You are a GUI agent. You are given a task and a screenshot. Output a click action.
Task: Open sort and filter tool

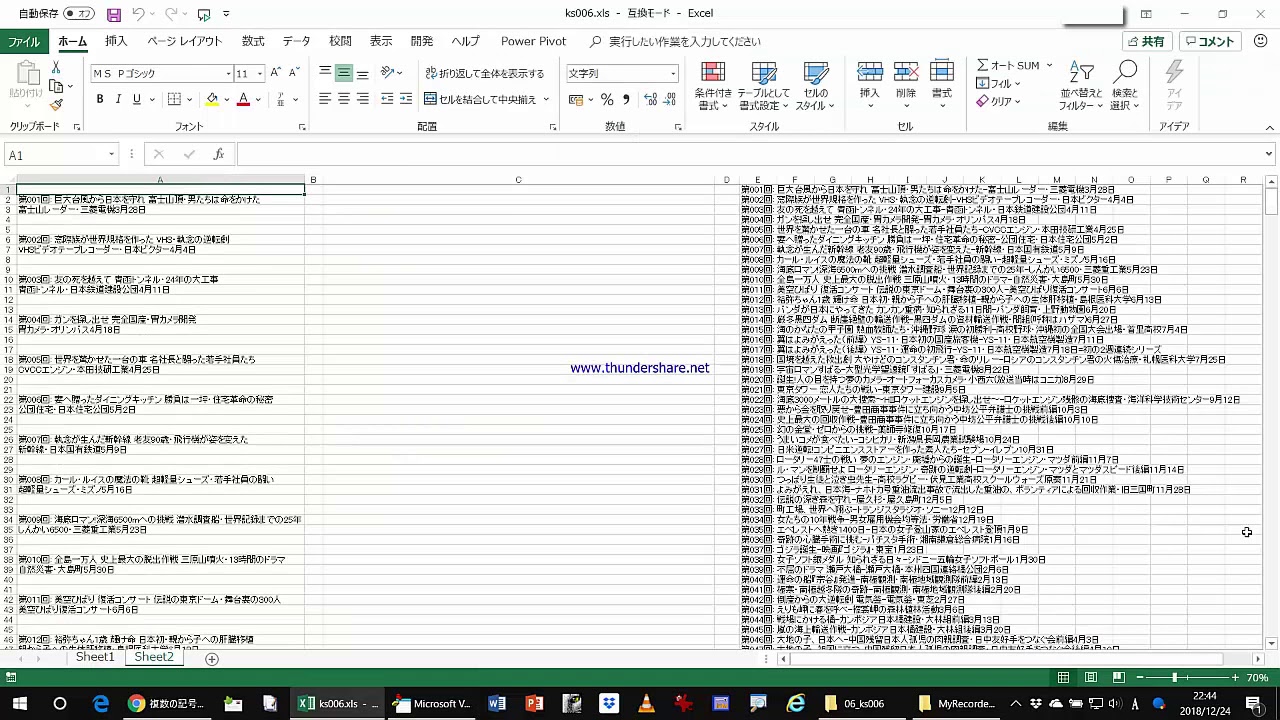[1081, 75]
